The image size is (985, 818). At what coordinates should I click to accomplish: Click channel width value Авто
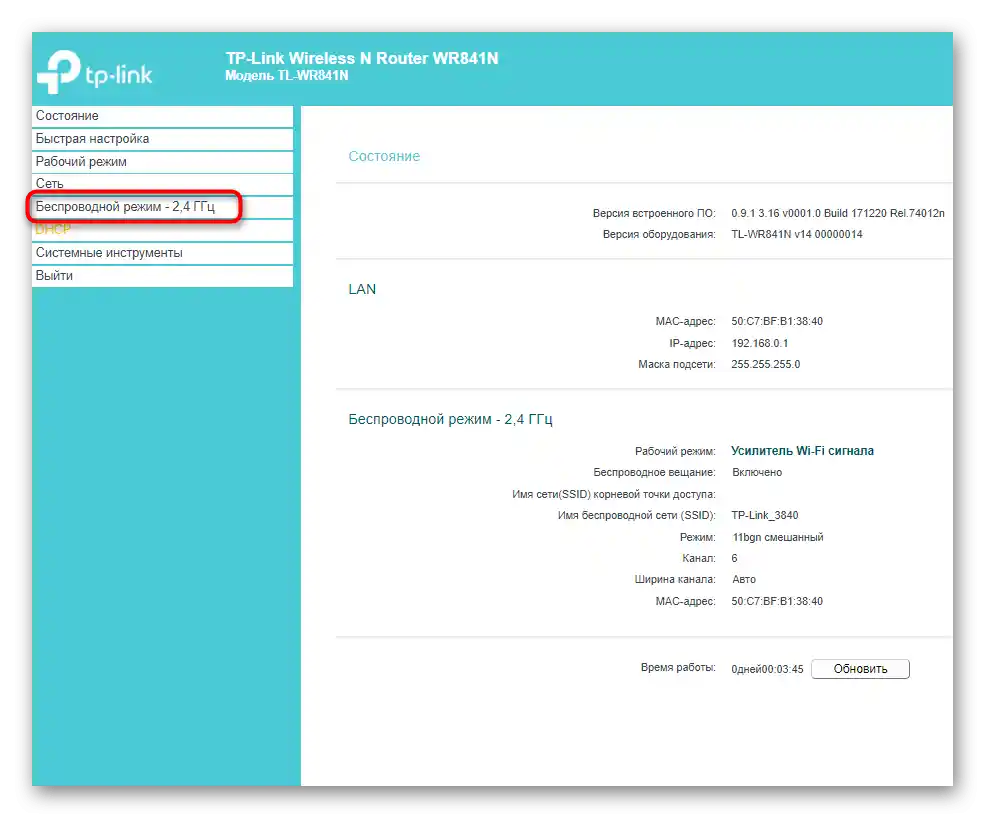pos(744,580)
